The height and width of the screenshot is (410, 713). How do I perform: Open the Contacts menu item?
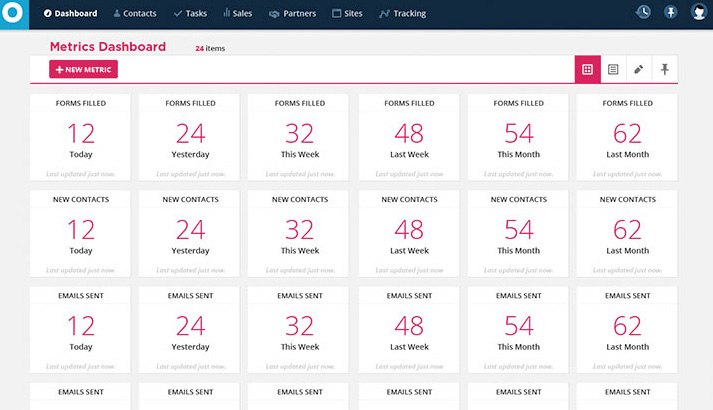coord(135,14)
